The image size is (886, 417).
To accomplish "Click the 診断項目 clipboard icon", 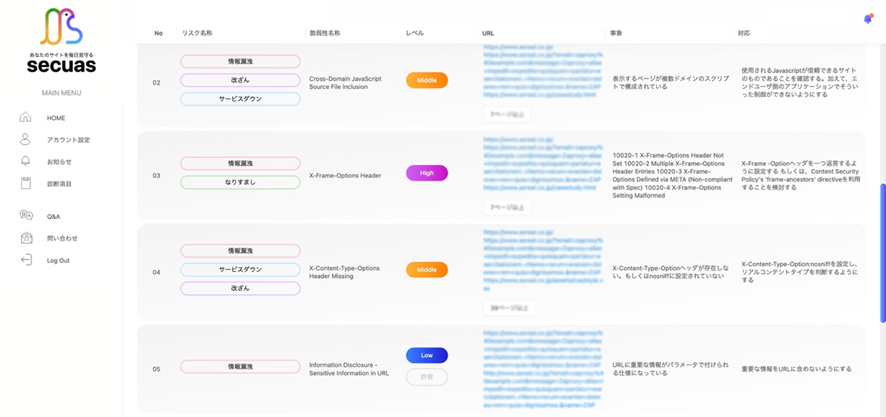I will [26, 184].
